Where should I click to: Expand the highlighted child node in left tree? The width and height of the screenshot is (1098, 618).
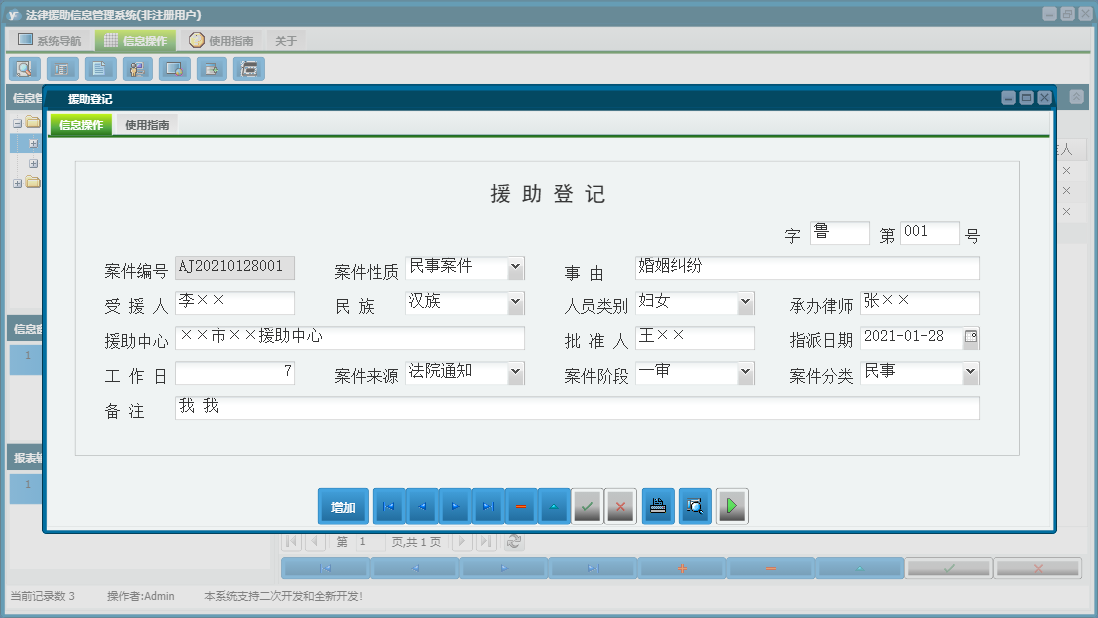(x=33, y=143)
